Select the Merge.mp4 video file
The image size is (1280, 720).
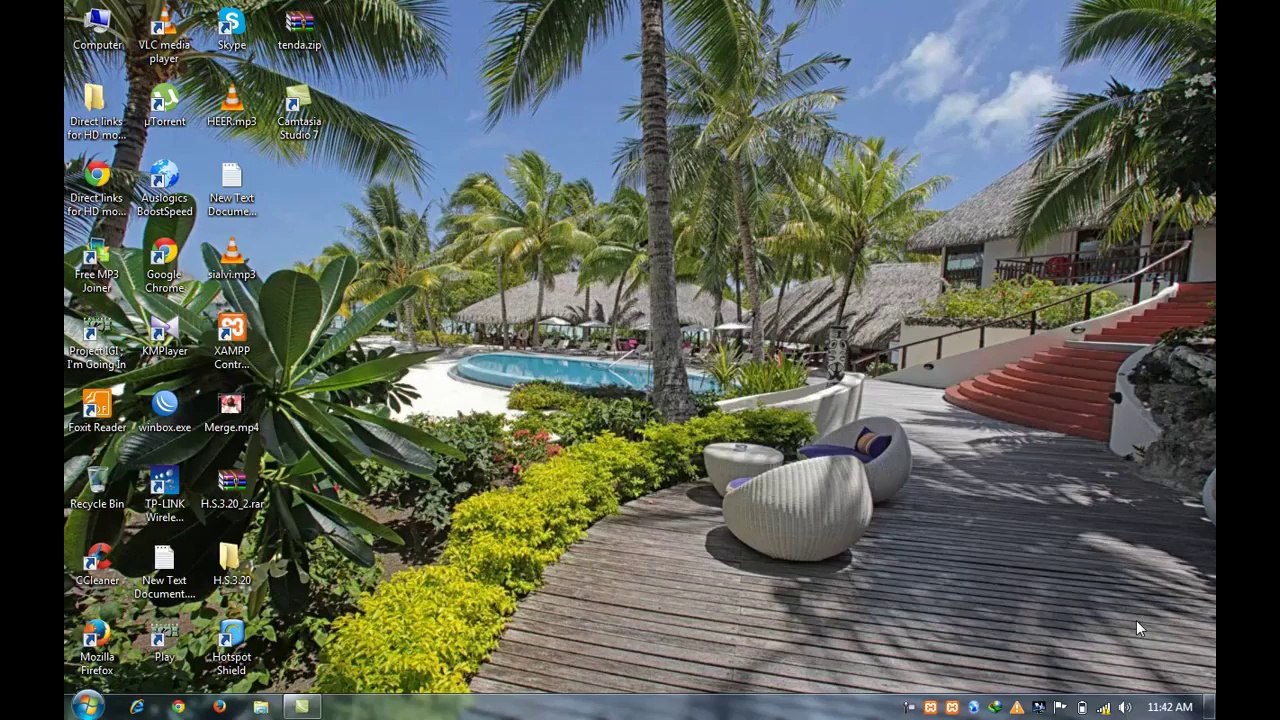(231, 412)
